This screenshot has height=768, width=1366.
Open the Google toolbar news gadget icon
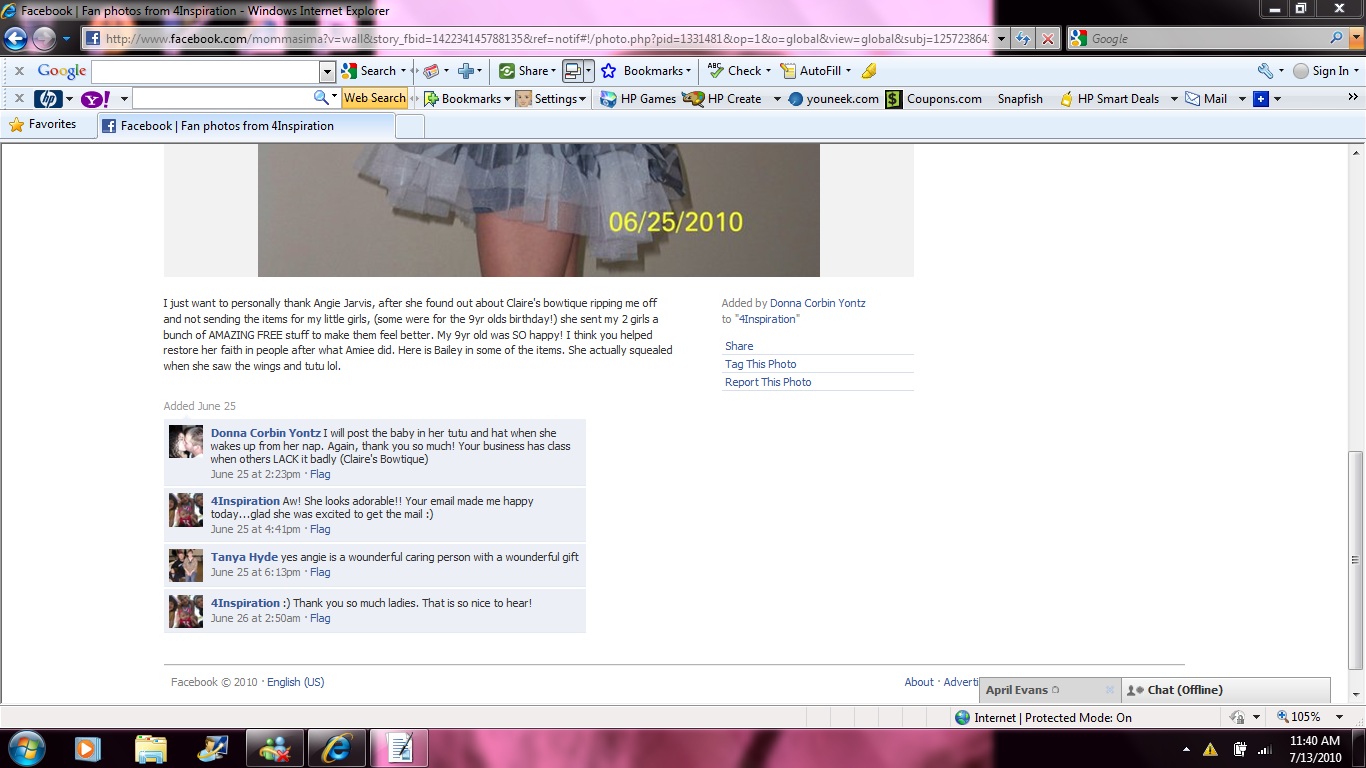(x=432, y=71)
